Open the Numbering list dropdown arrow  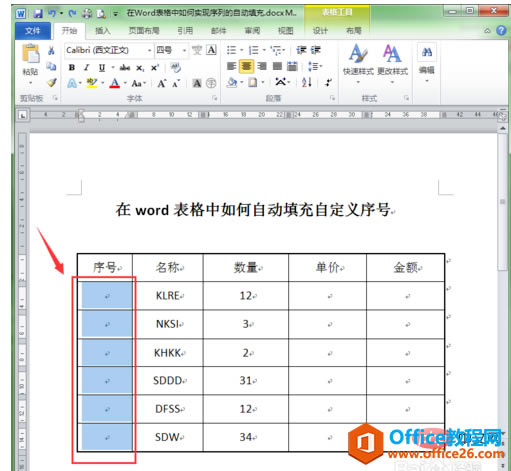[x=264, y=50]
